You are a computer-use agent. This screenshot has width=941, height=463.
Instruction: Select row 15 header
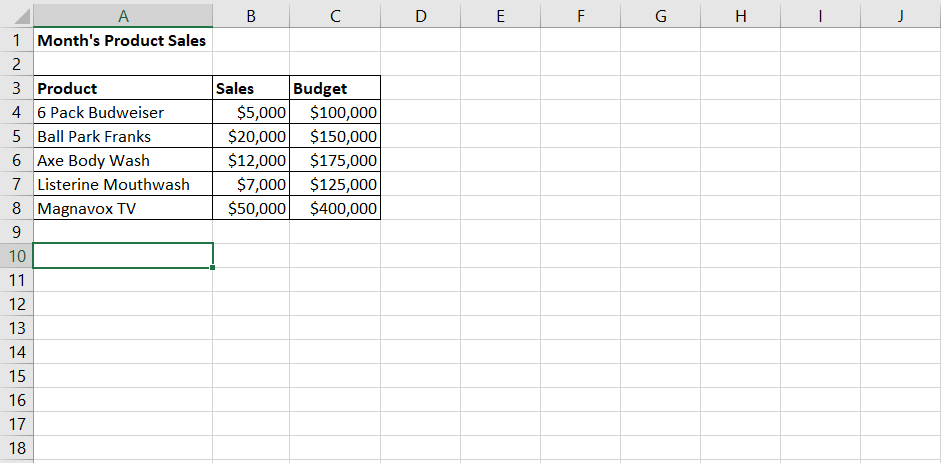click(17, 376)
